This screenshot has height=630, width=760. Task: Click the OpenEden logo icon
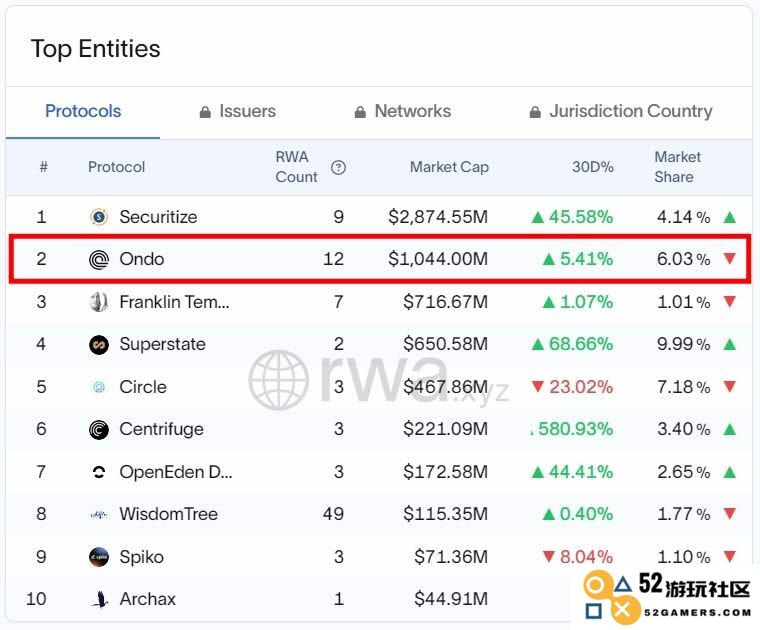pyautogui.click(x=99, y=472)
